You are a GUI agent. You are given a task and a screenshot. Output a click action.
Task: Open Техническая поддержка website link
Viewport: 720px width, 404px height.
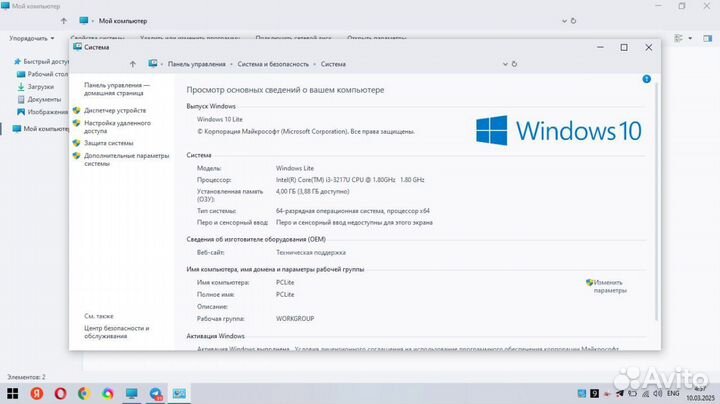click(311, 252)
